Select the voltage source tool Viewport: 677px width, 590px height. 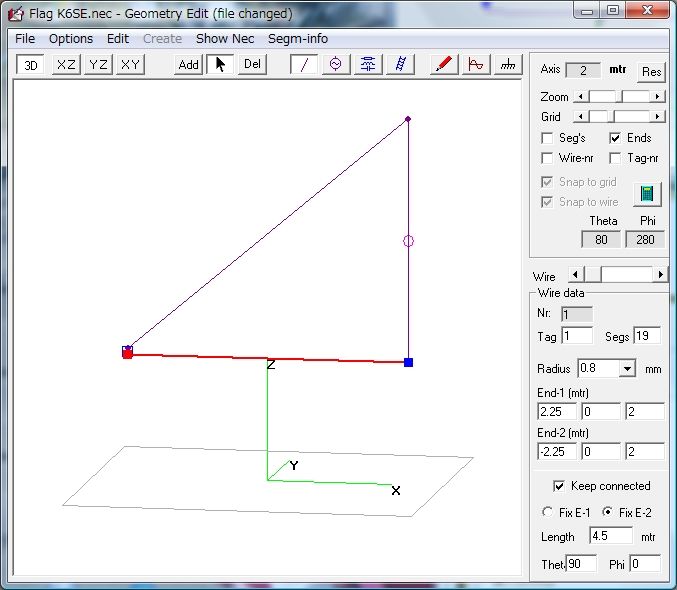coord(335,64)
